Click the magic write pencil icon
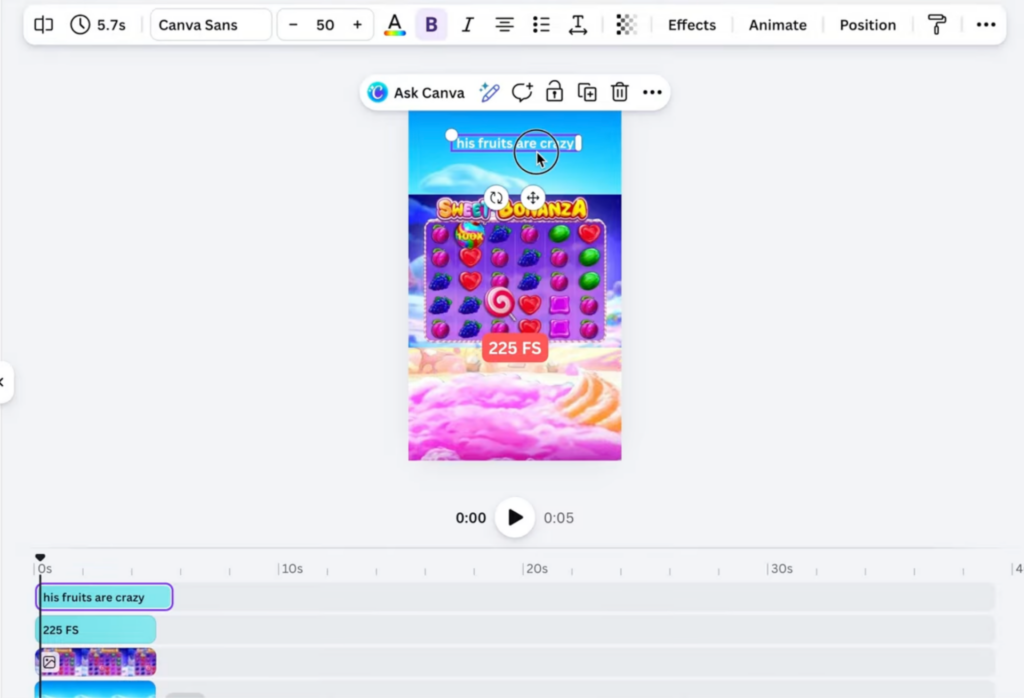The width and height of the screenshot is (1024, 698). pyautogui.click(x=489, y=93)
